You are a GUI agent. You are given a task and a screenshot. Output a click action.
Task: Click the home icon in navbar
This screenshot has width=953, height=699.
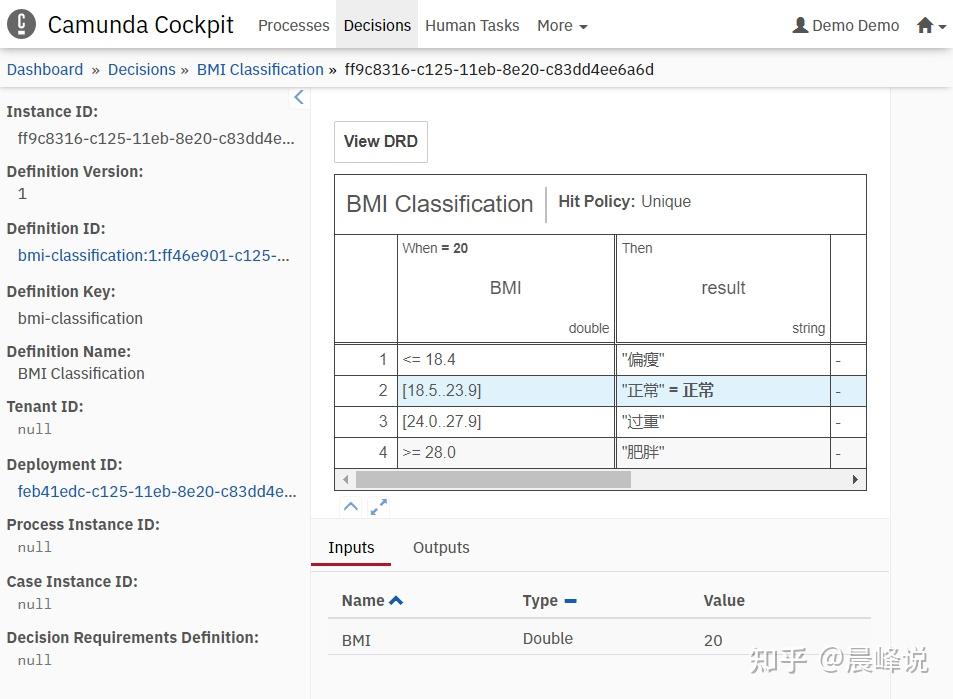tap(925, 26)
